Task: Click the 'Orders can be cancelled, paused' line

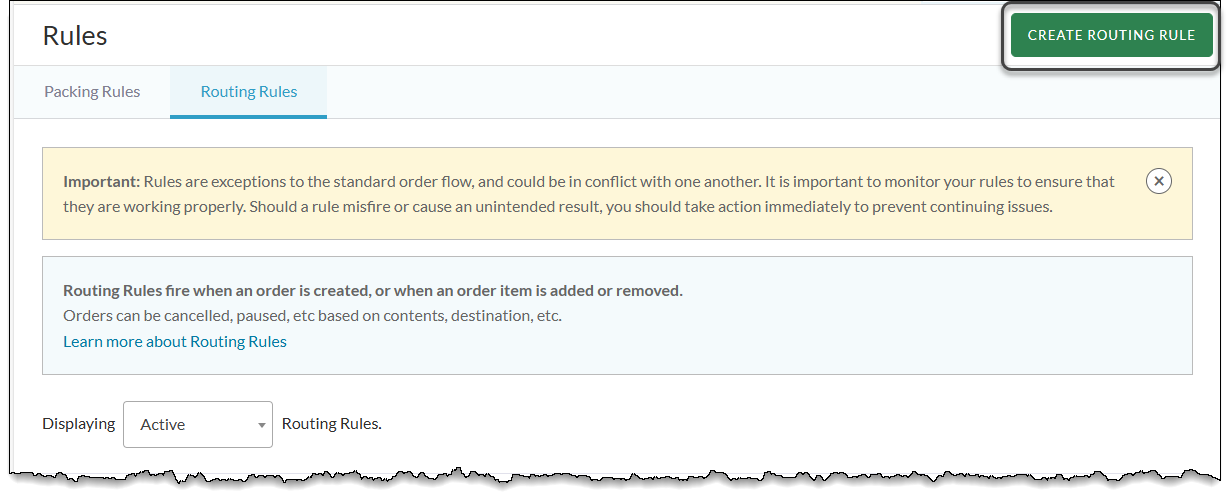Action: tap(312, 316)
